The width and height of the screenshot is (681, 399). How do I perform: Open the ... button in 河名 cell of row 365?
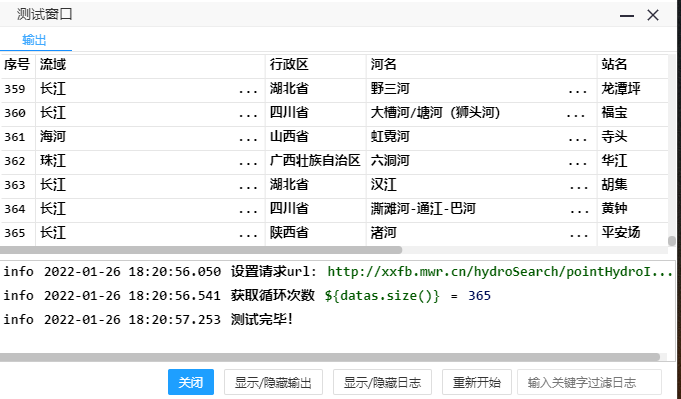pyautogui.click(x=579, y=235)
